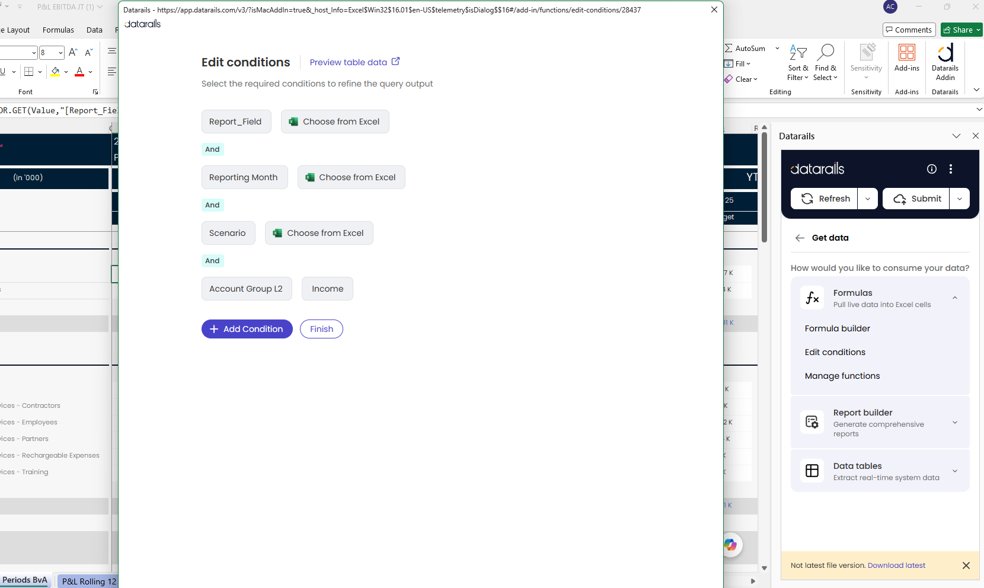Open Sort & Filter tool

[798, 62]
